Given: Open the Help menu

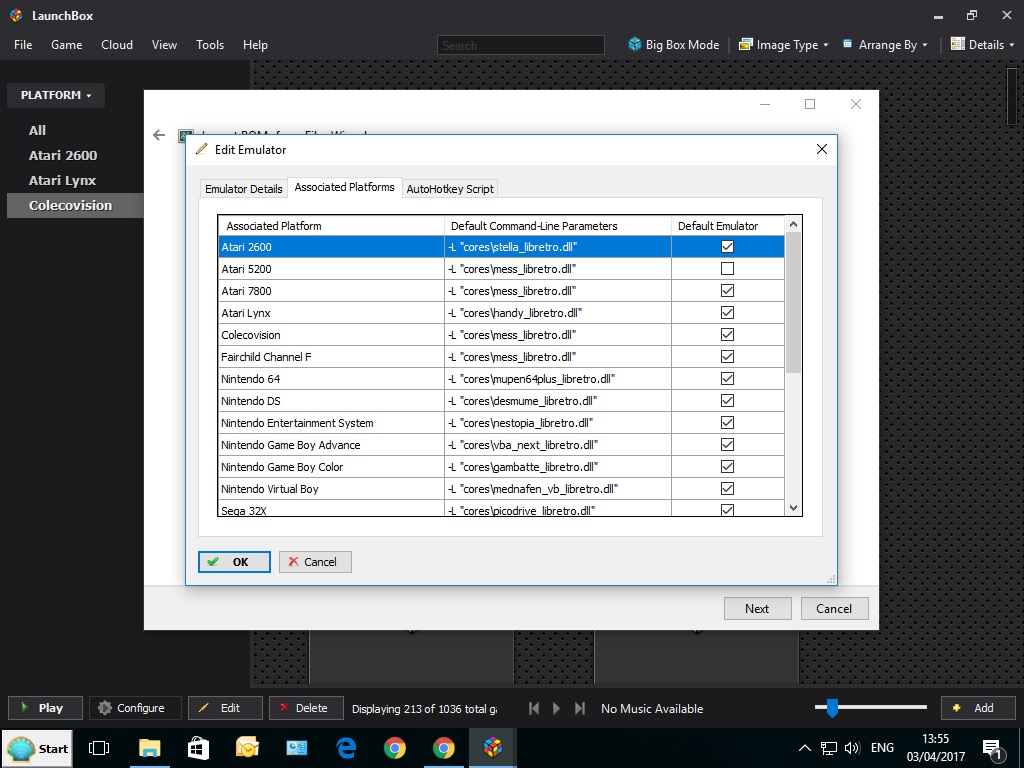Looking at the screenshot, I should pyautogui.click(x=255, y=44).
